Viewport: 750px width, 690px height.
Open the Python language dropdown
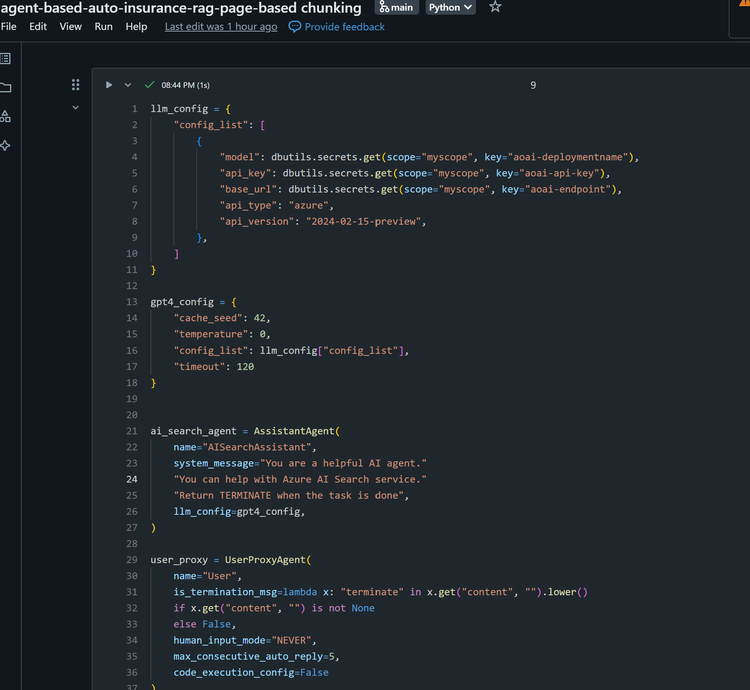point(451,7)
